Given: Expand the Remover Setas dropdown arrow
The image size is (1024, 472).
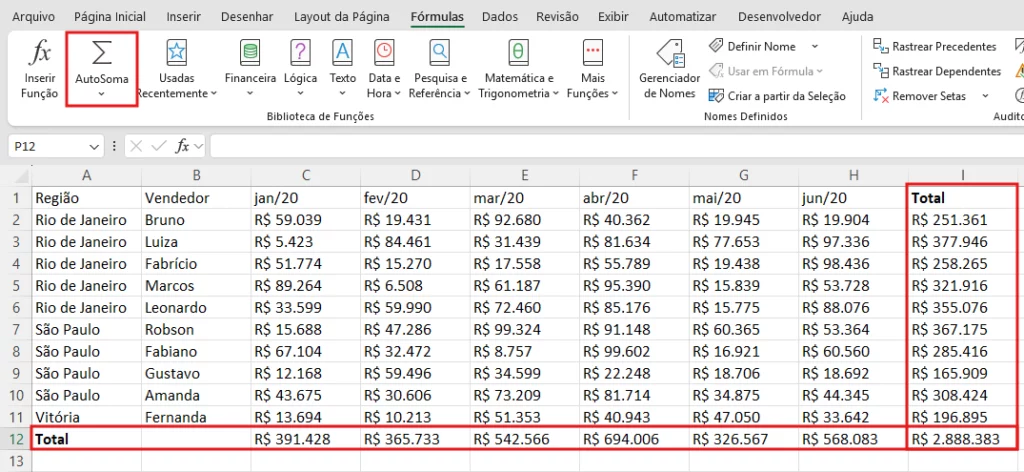Looking at the screenshot, I should click(x=985, y=96).
